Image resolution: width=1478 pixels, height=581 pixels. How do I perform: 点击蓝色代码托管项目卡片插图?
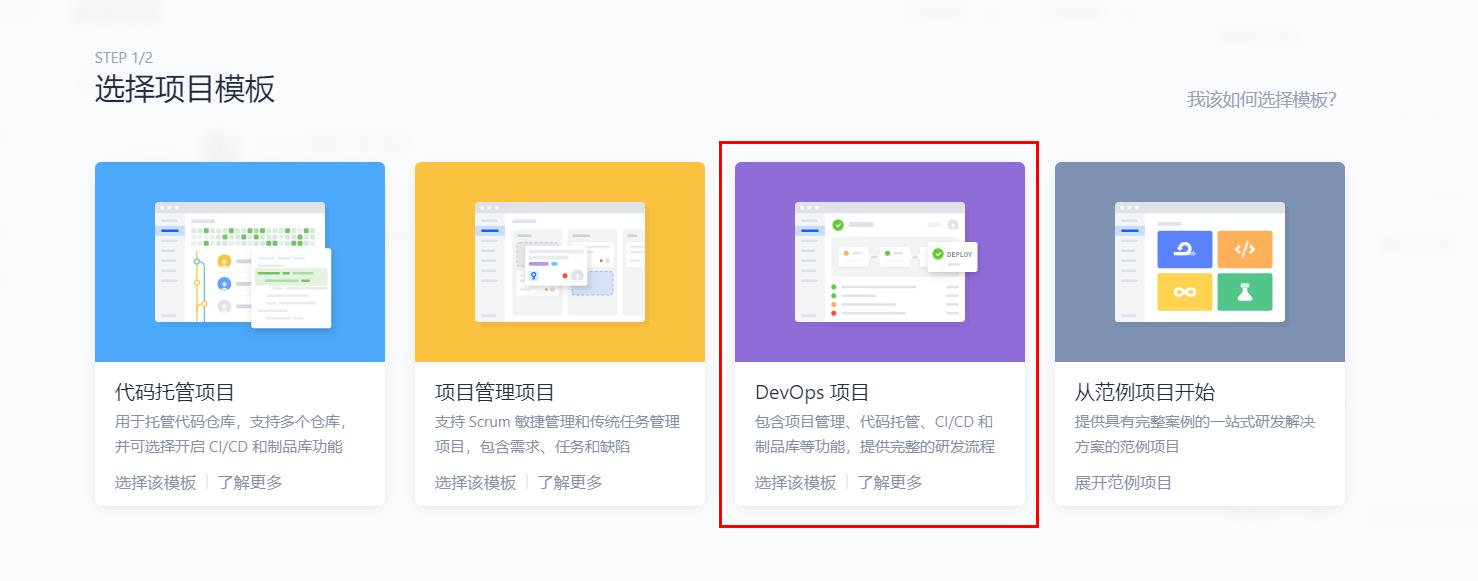[239, 262]
